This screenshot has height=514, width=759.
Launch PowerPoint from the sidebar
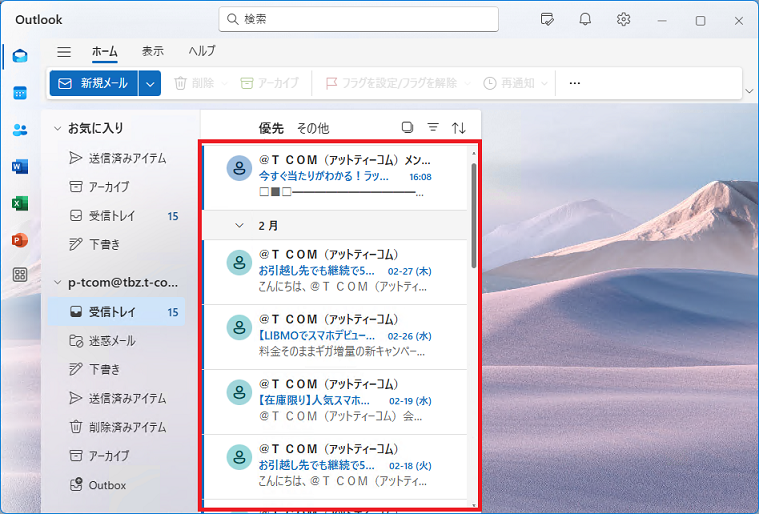20,240
